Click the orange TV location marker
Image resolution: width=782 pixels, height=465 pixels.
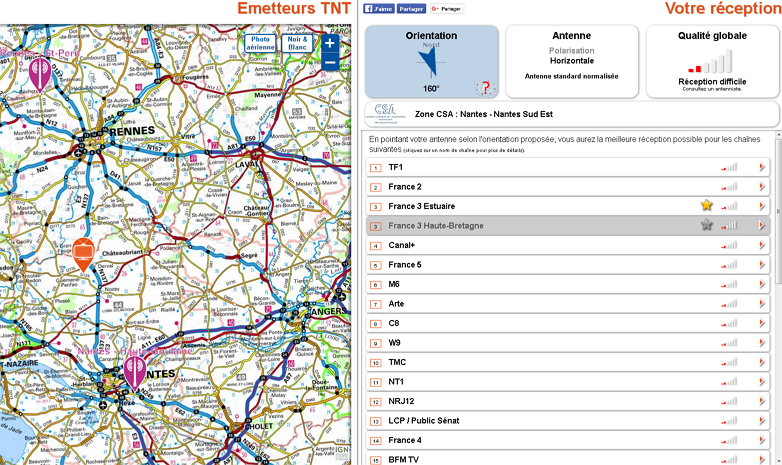(x=83, y=254)
